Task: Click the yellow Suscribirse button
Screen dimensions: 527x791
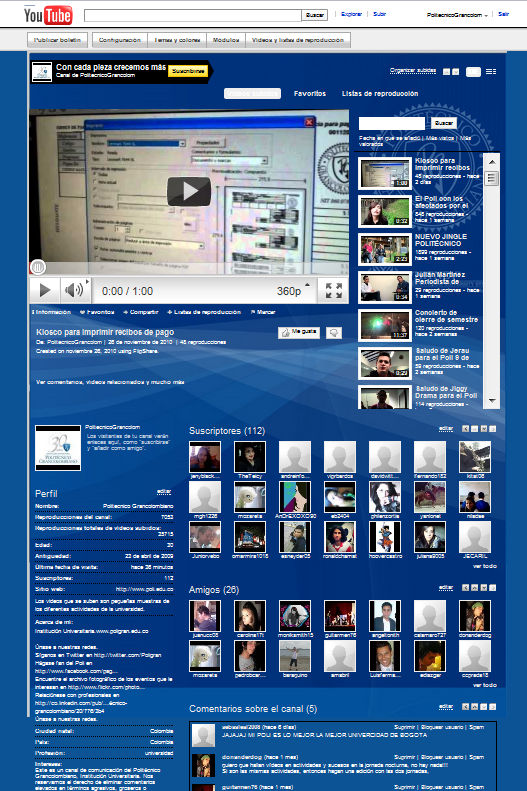Action: [x=188, y=71]
